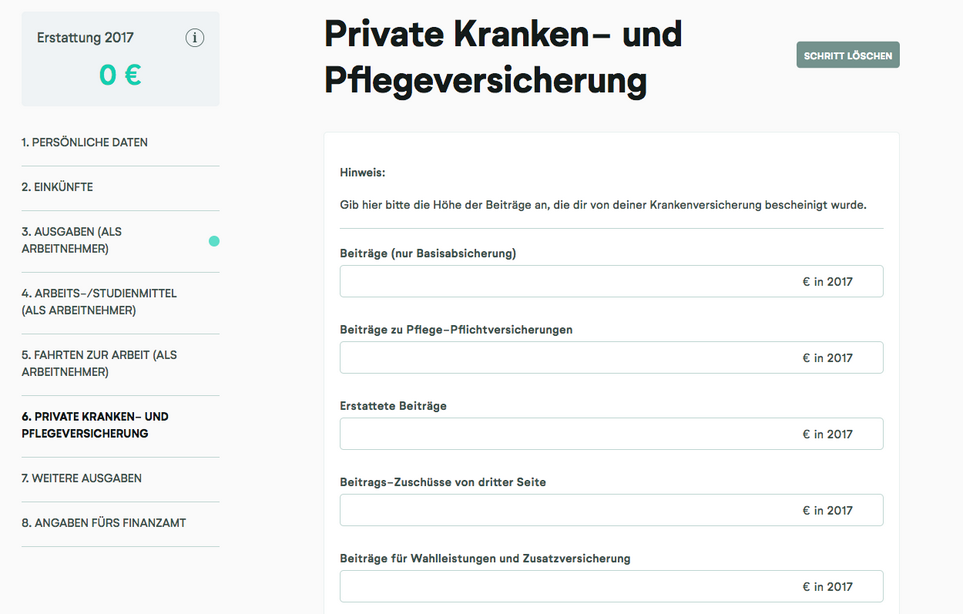Image resolution: width=963 pixels, height=614 pixels.
Task: Click the 0 € refund amount
Action: point(120,76)
